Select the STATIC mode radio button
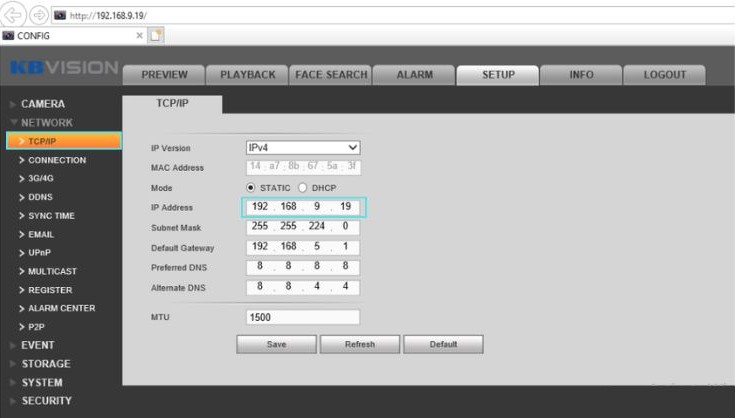This screenshot has width=735, height=418. pyautogui.click(x=251, y=187)
